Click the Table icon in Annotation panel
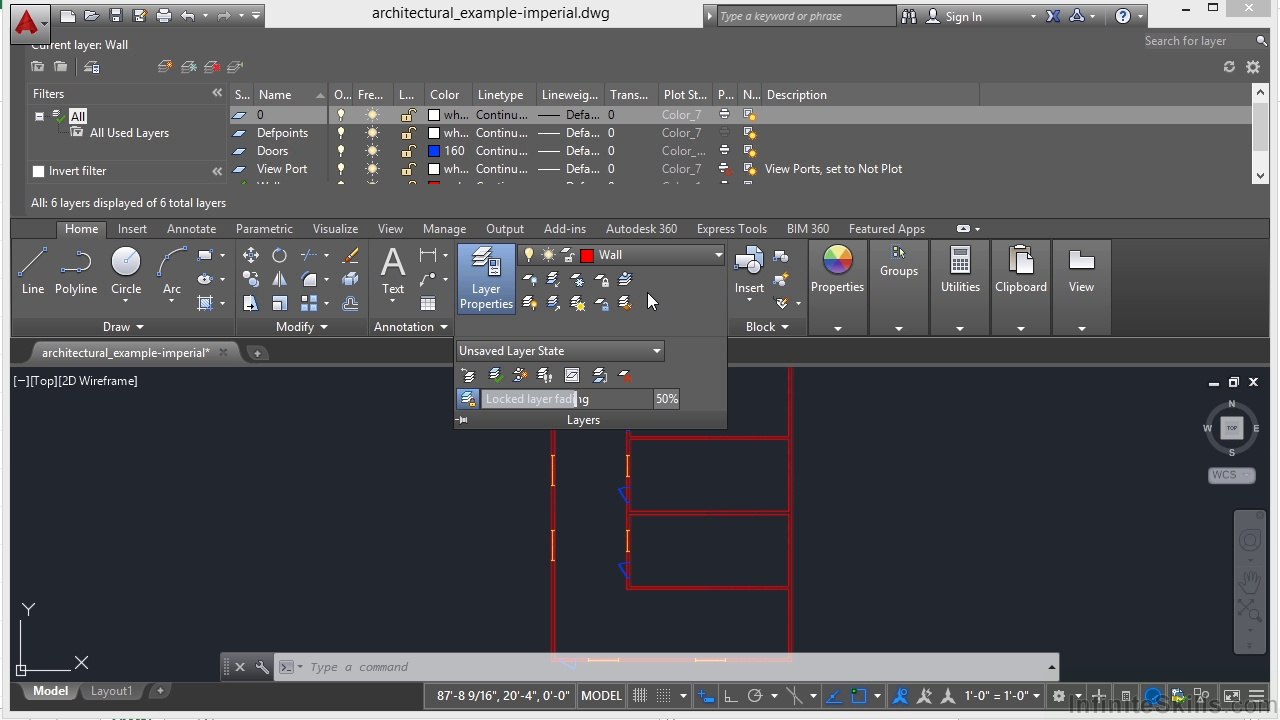 428,303
